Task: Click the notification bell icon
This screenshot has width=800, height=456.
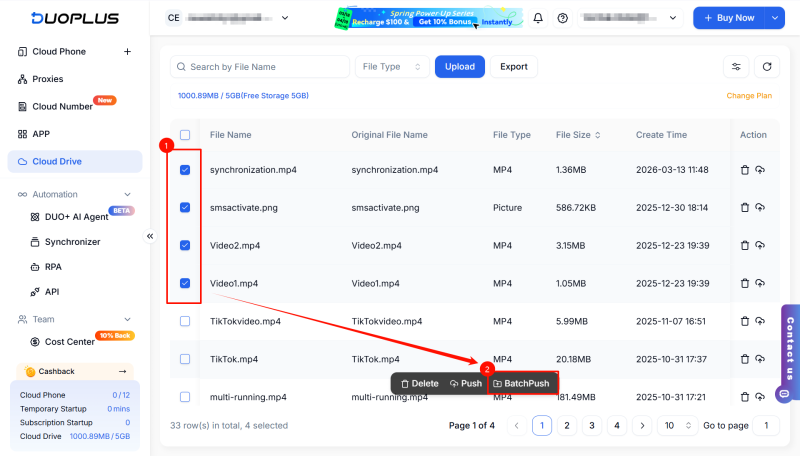Action: (x=538, y=18)
